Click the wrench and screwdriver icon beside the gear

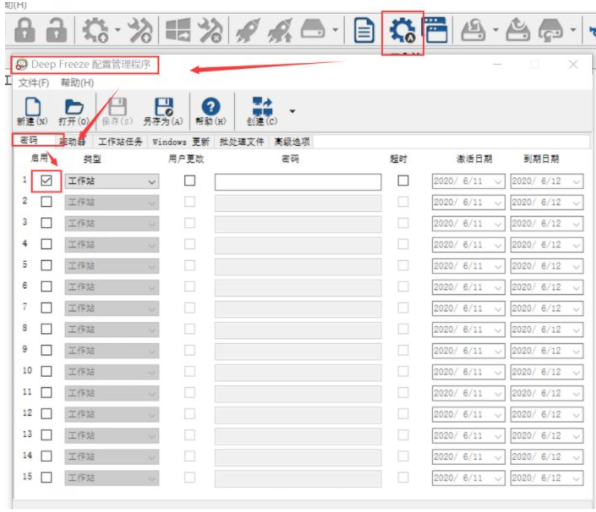pyautogui.click(x=140, y=30)
